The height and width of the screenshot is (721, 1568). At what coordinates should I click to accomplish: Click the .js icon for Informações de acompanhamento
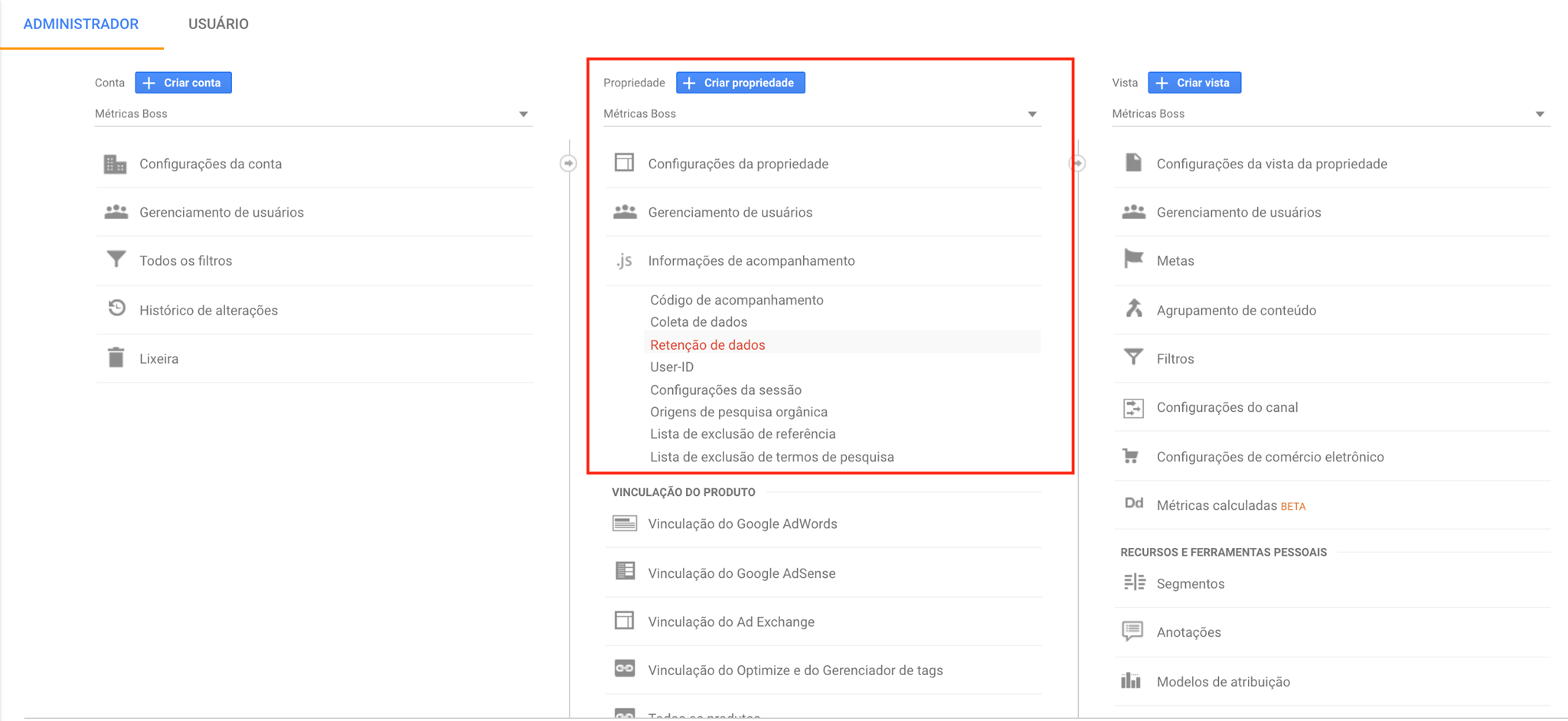pos(624,261)
